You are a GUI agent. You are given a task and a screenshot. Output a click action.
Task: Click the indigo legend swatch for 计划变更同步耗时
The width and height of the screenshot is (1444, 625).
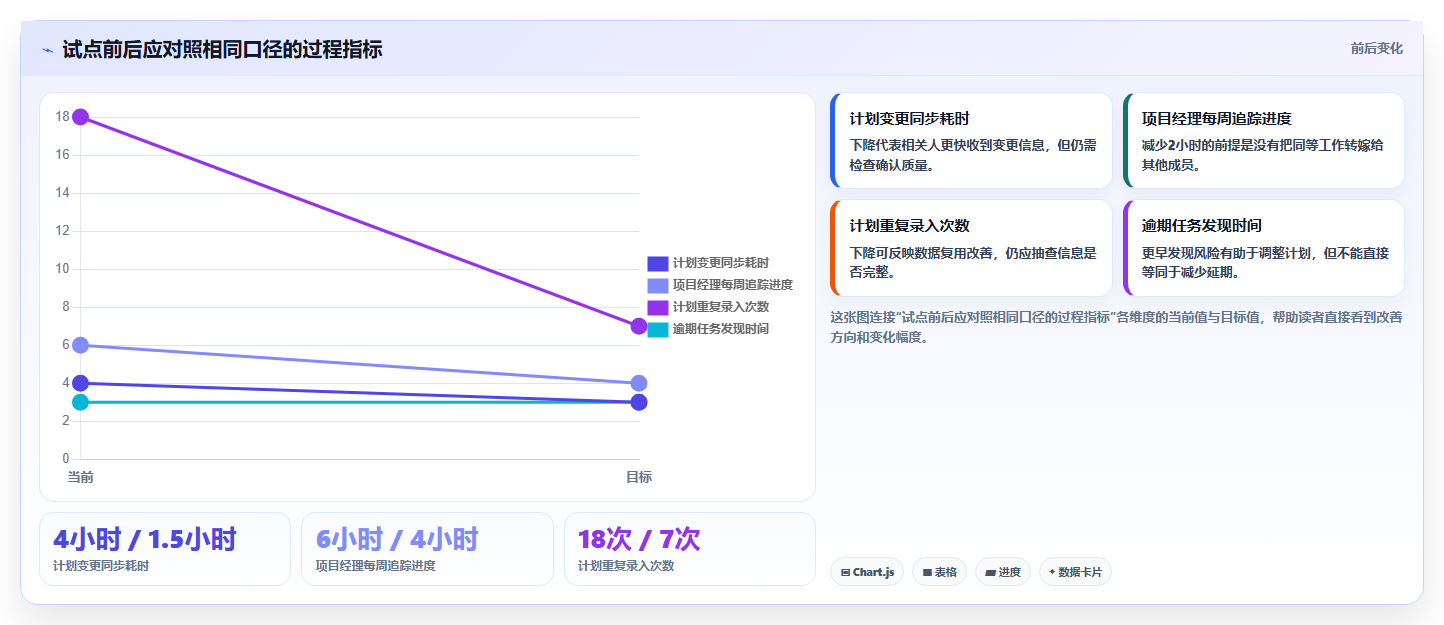pyautogui.click(x=658, y=263)
